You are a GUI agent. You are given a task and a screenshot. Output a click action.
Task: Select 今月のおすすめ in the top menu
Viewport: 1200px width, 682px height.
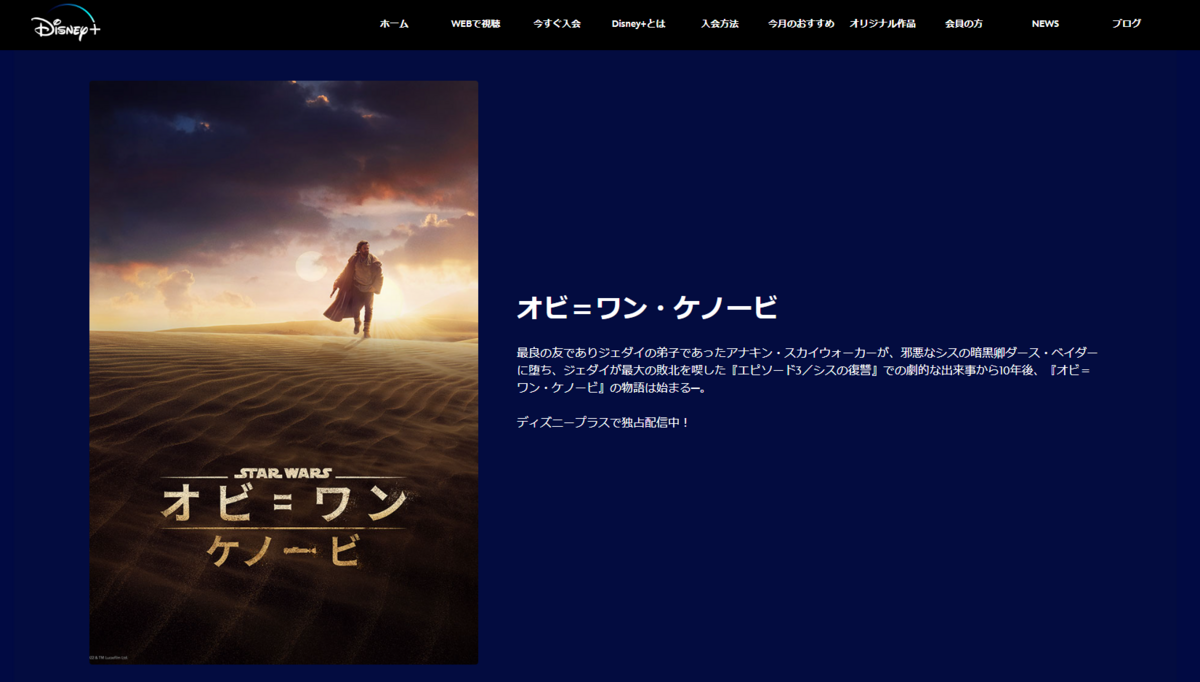tap(801, 23)
